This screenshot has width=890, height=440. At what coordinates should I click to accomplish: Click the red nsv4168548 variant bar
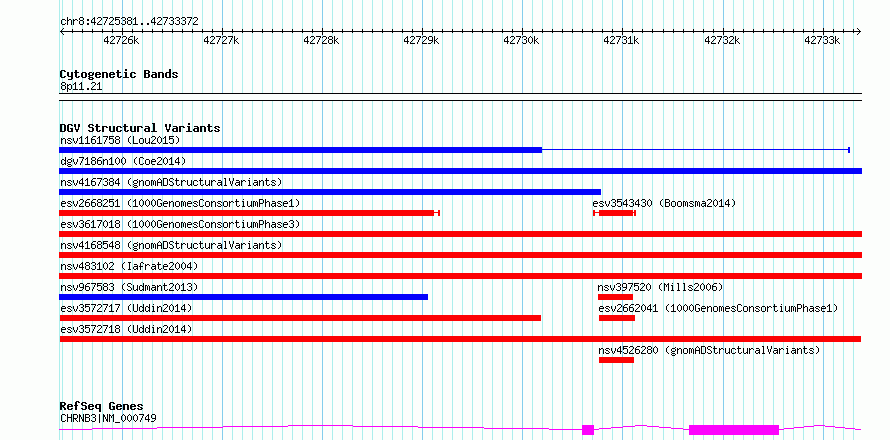[460, 255]
